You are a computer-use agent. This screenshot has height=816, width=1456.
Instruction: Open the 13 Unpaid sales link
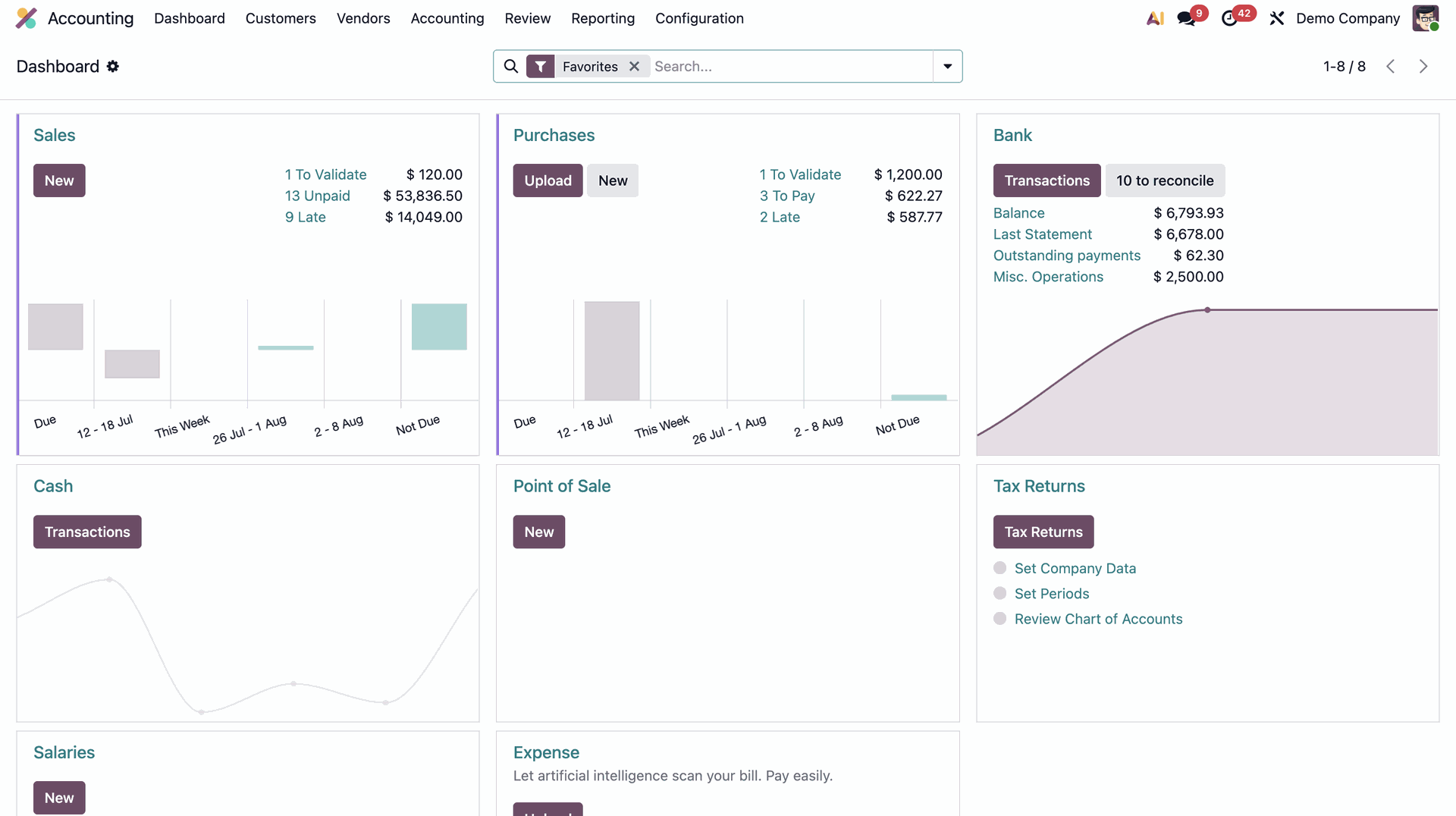(x=317, y=196)
